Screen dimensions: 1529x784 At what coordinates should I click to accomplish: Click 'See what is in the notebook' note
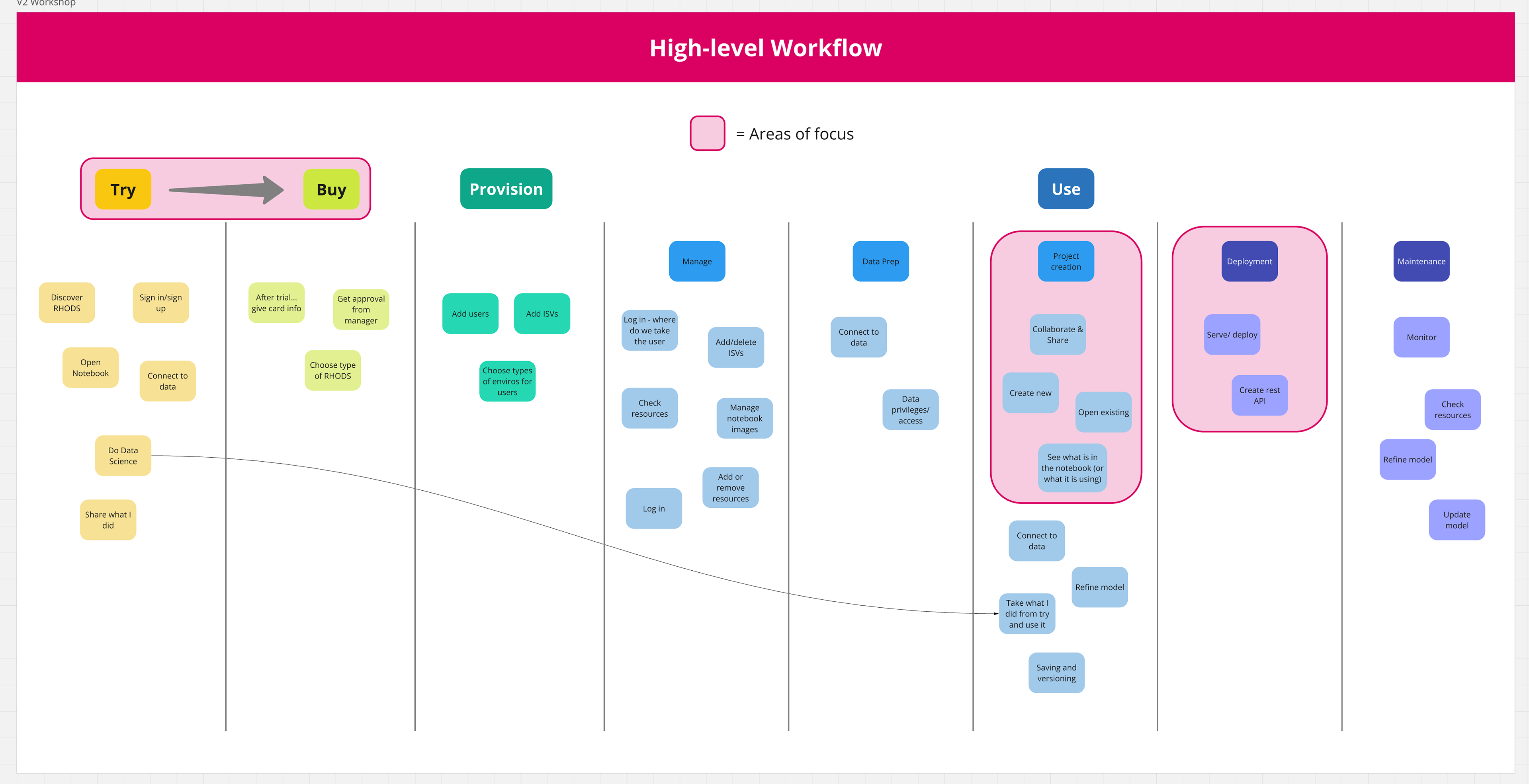pyautogui.click(x=1073, y=468)
